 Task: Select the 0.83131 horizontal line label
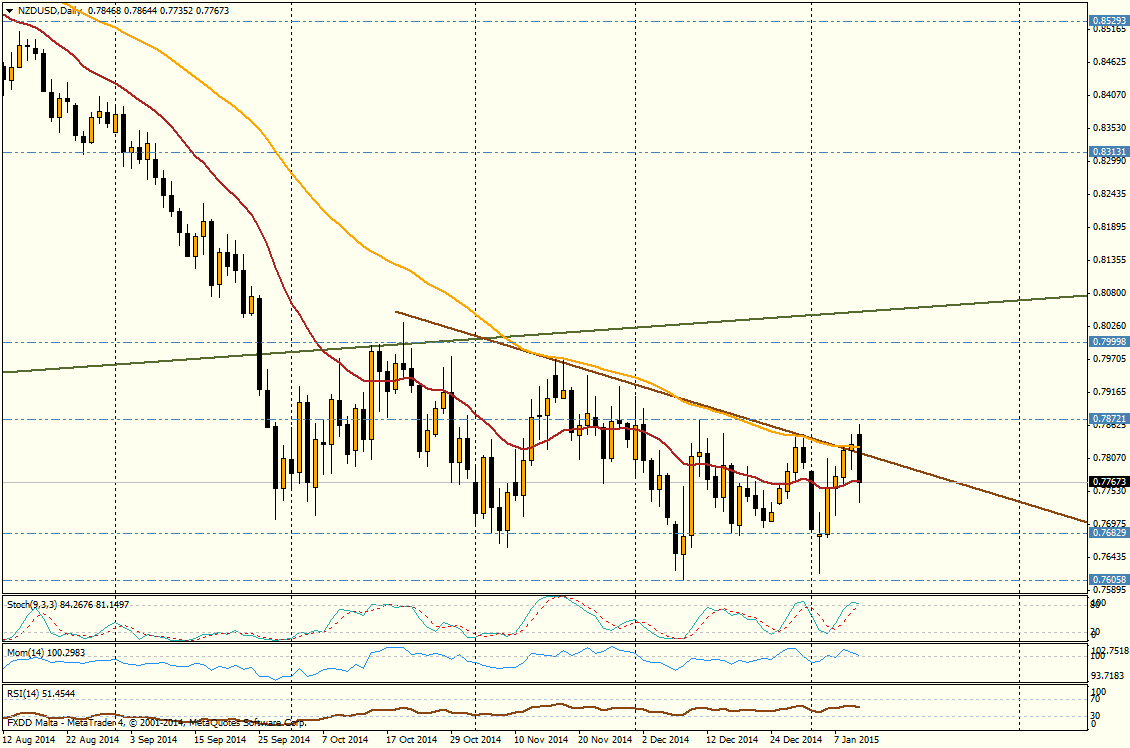tap(1109, 152)
